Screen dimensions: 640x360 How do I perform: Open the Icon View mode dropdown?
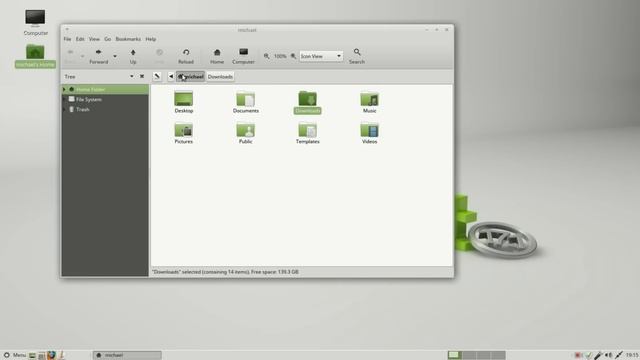(321, 56)
